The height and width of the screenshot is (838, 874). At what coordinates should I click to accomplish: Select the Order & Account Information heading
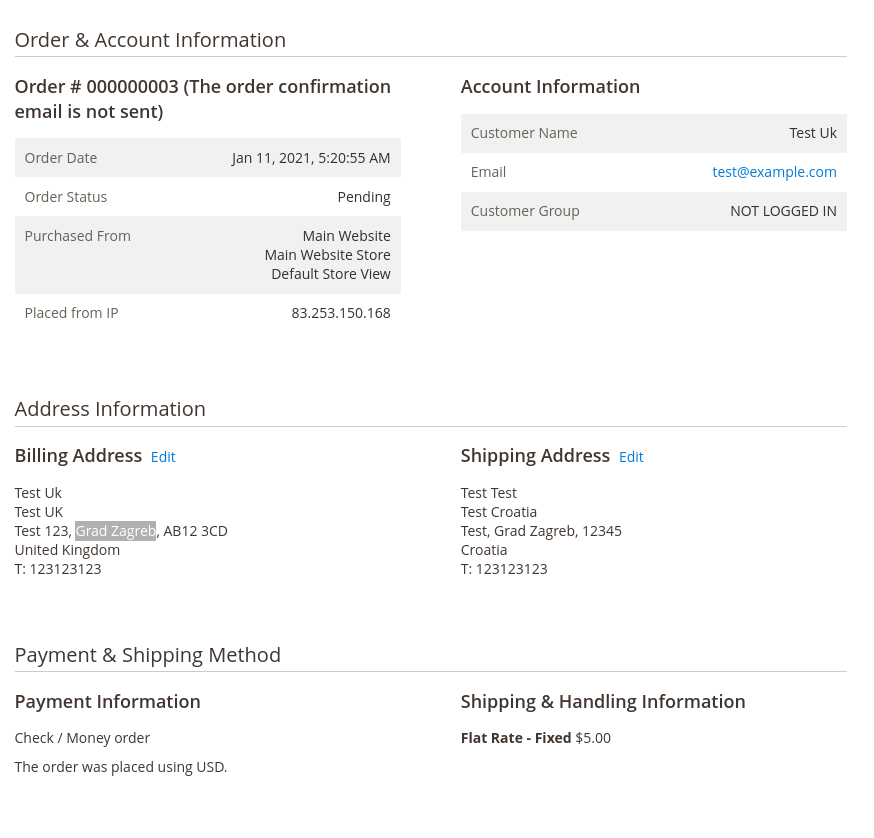point(150,40)
